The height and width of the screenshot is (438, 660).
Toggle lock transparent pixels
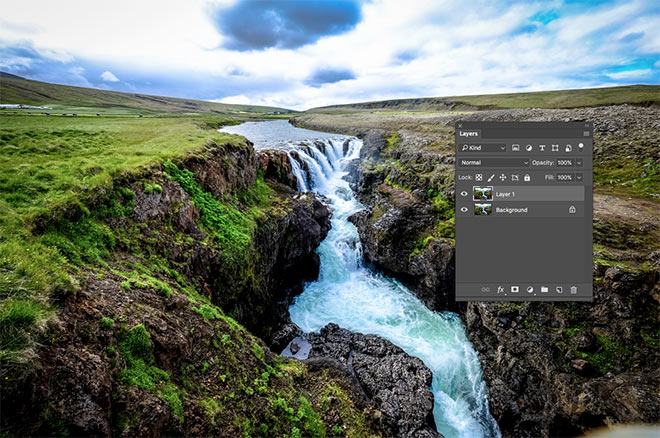tap(479, 178)
